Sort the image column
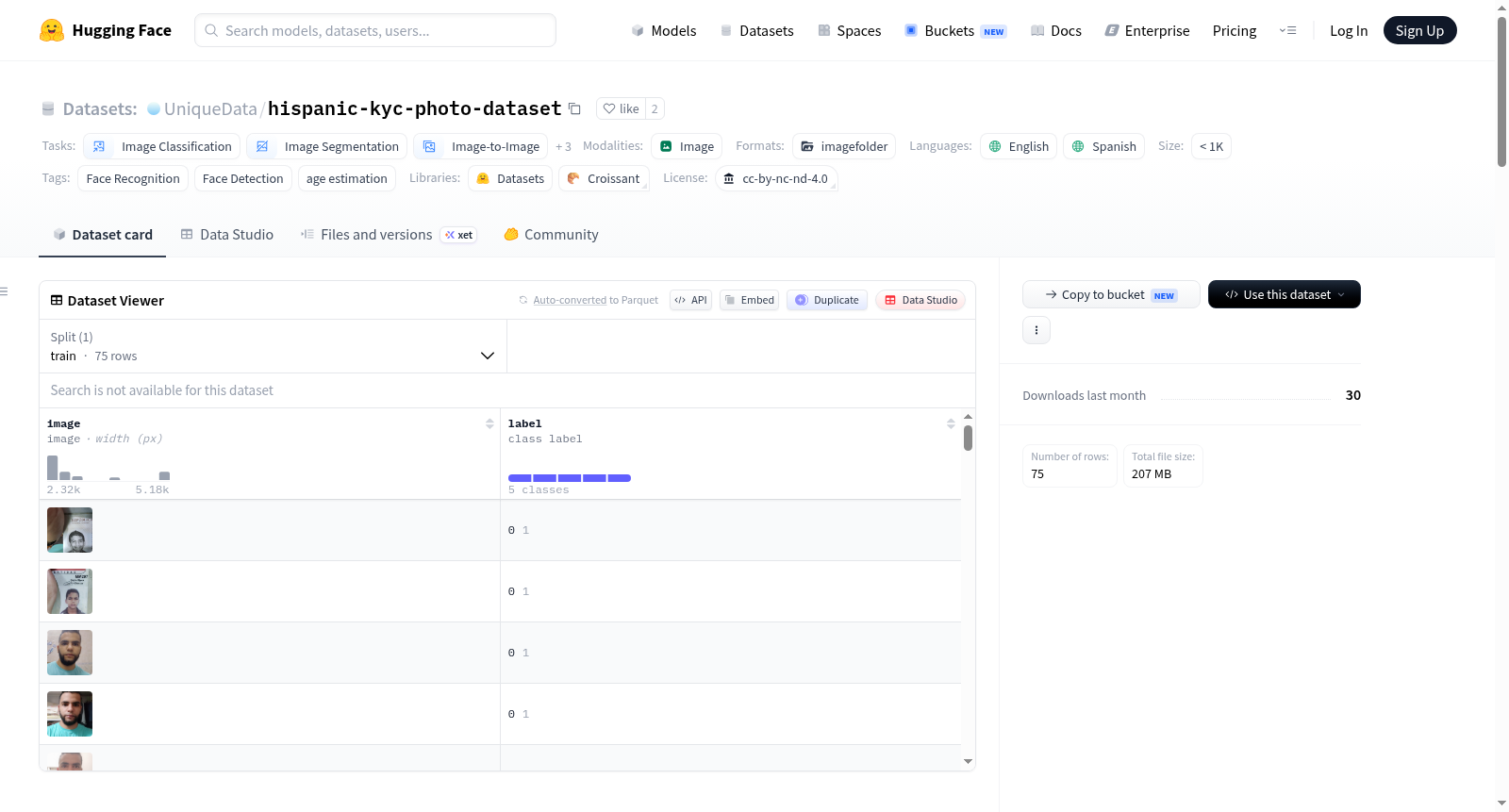 point(489,423)
